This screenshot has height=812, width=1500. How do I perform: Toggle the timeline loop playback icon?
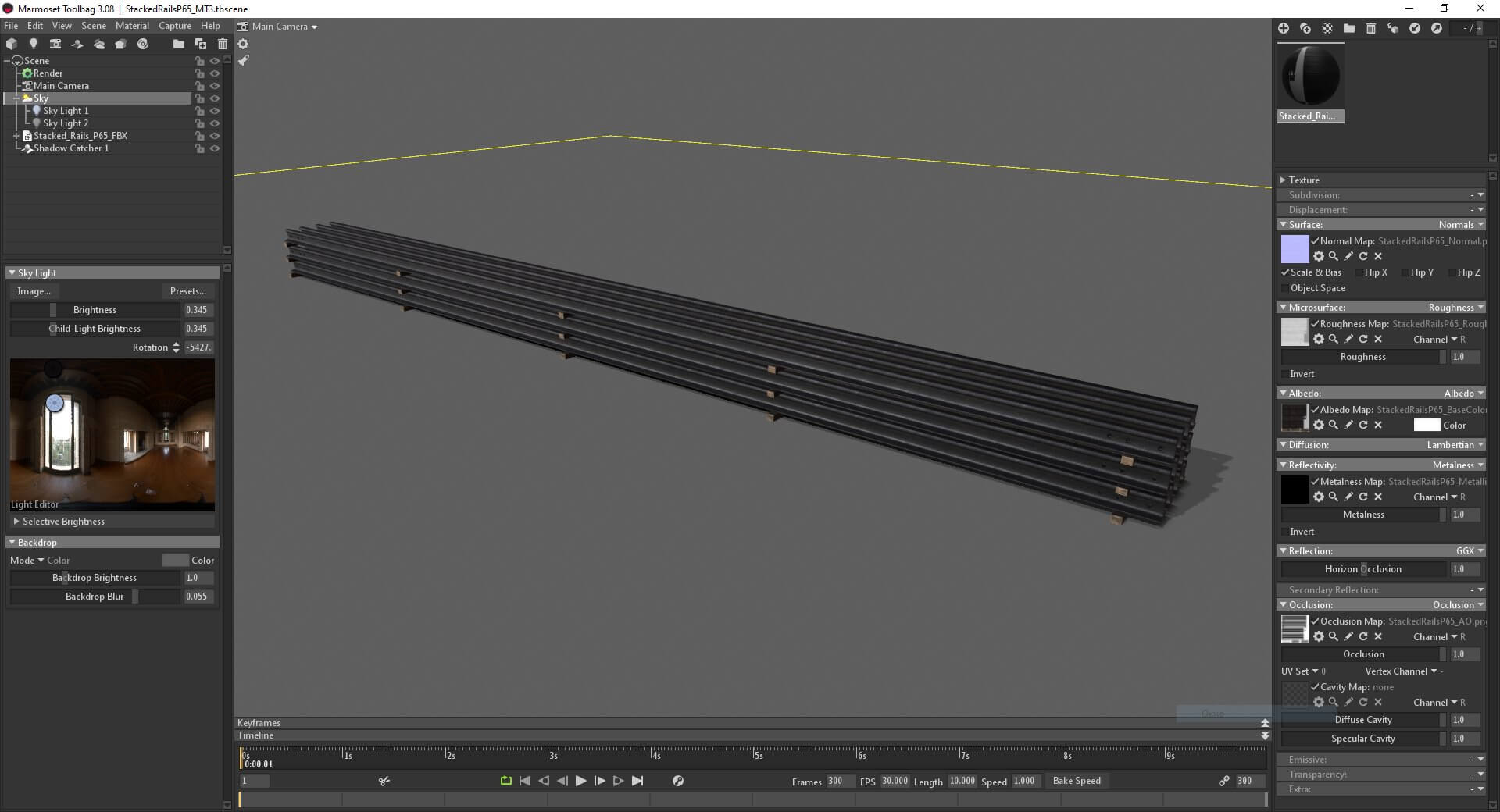pyautogui.click(x=505, y=781)
